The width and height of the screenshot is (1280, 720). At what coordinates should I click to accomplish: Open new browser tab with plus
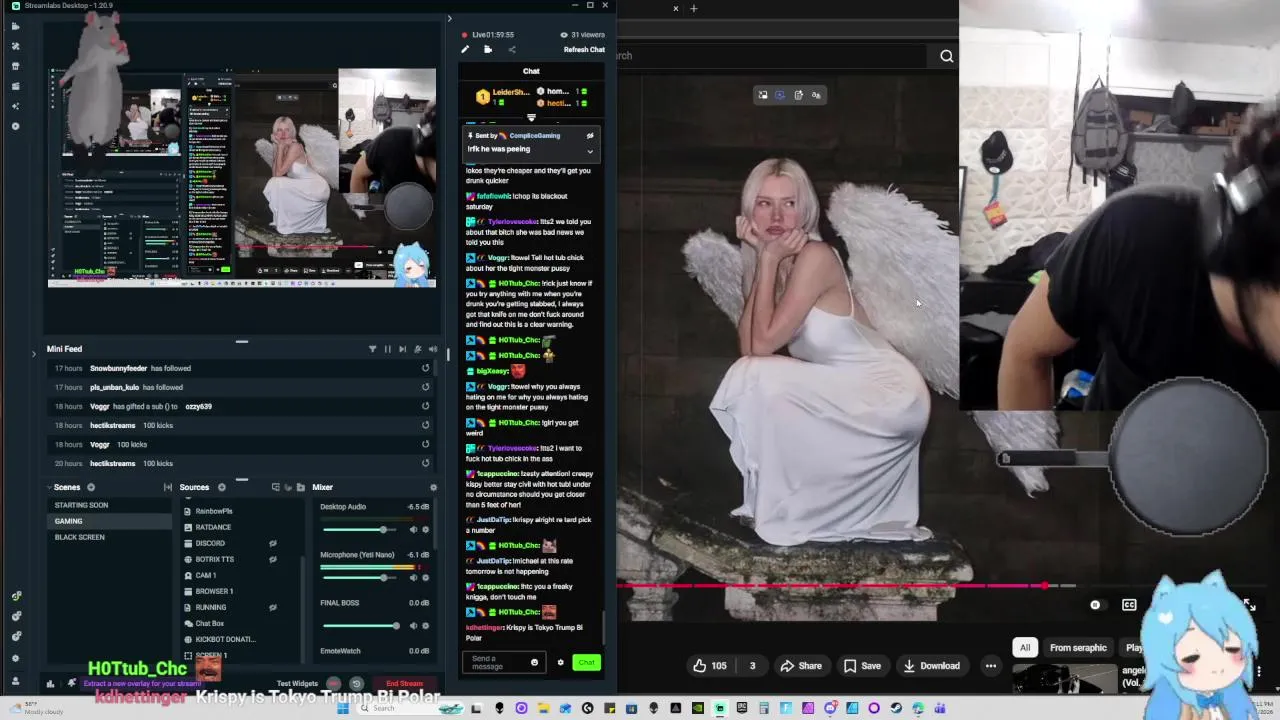coord(694,8)
